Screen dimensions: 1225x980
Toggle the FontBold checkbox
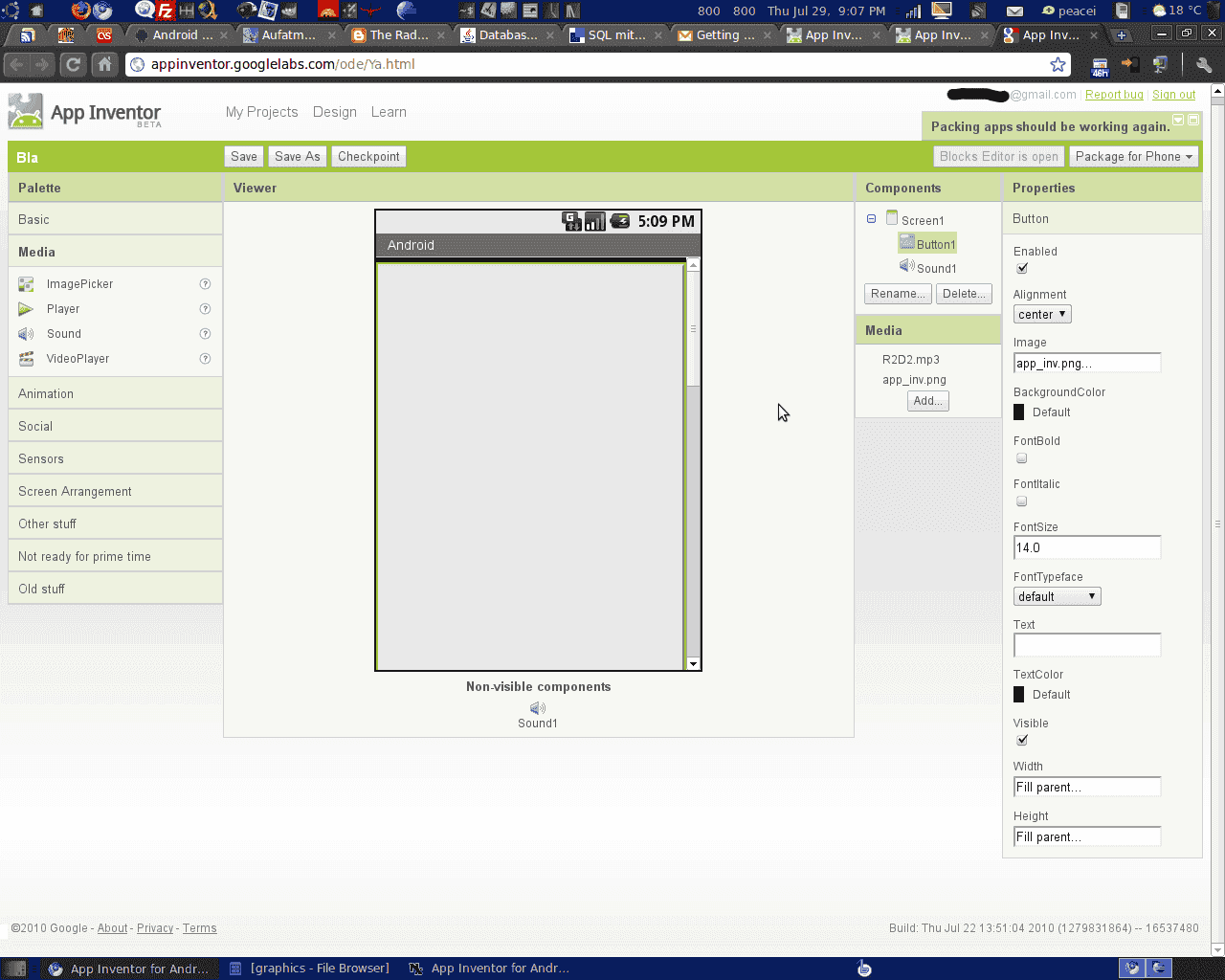point(1021,458)
